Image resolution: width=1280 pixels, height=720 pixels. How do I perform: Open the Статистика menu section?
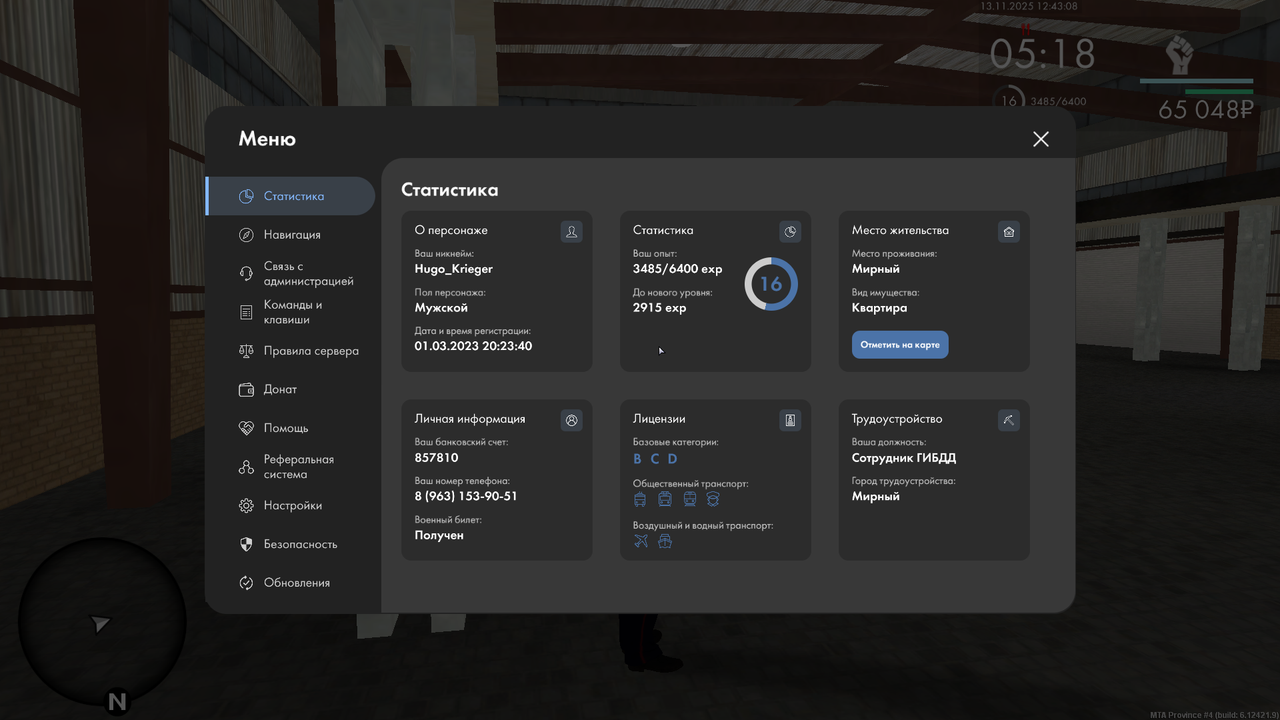290,196
